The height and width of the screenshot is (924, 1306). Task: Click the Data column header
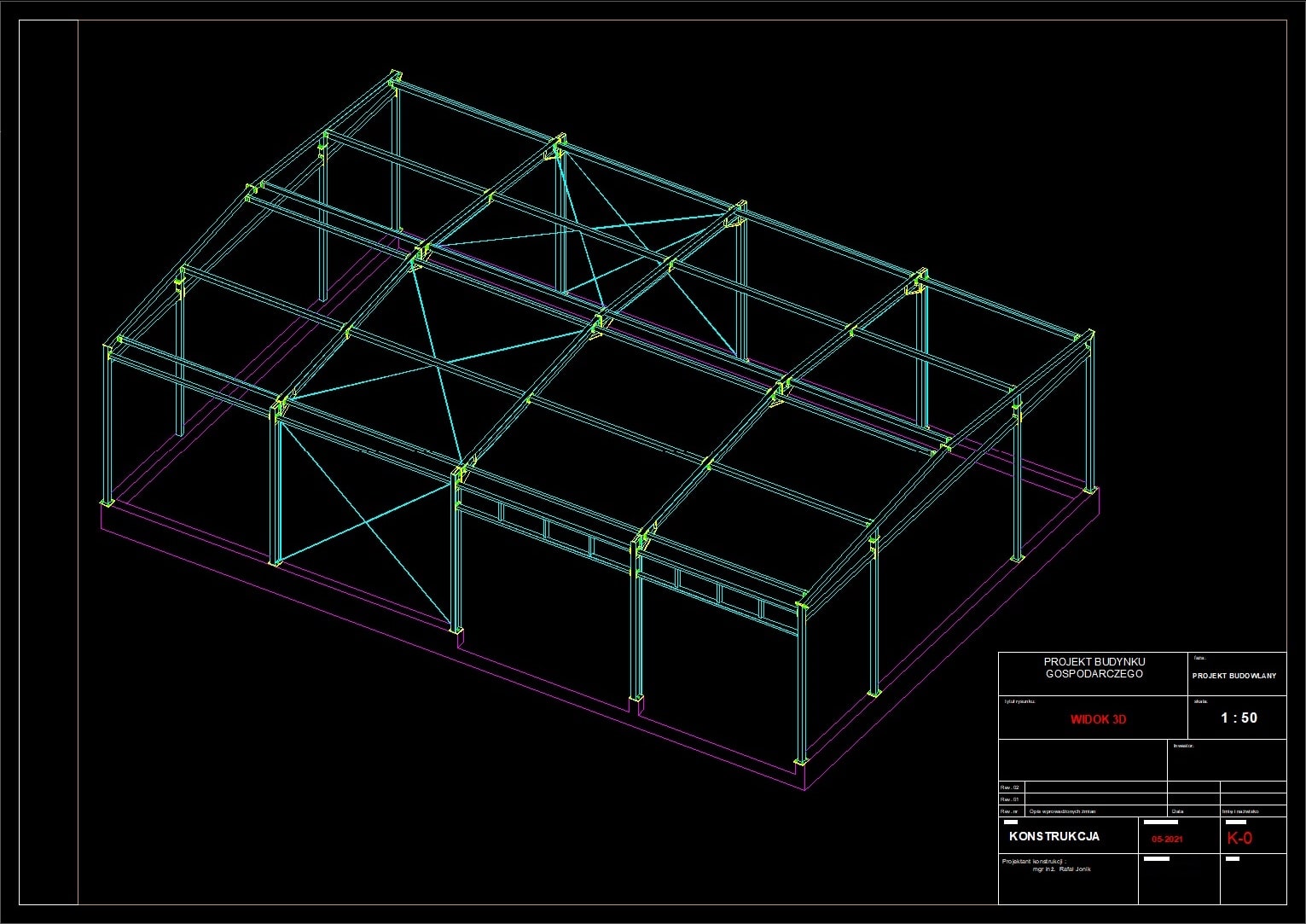click(1178, 811)
